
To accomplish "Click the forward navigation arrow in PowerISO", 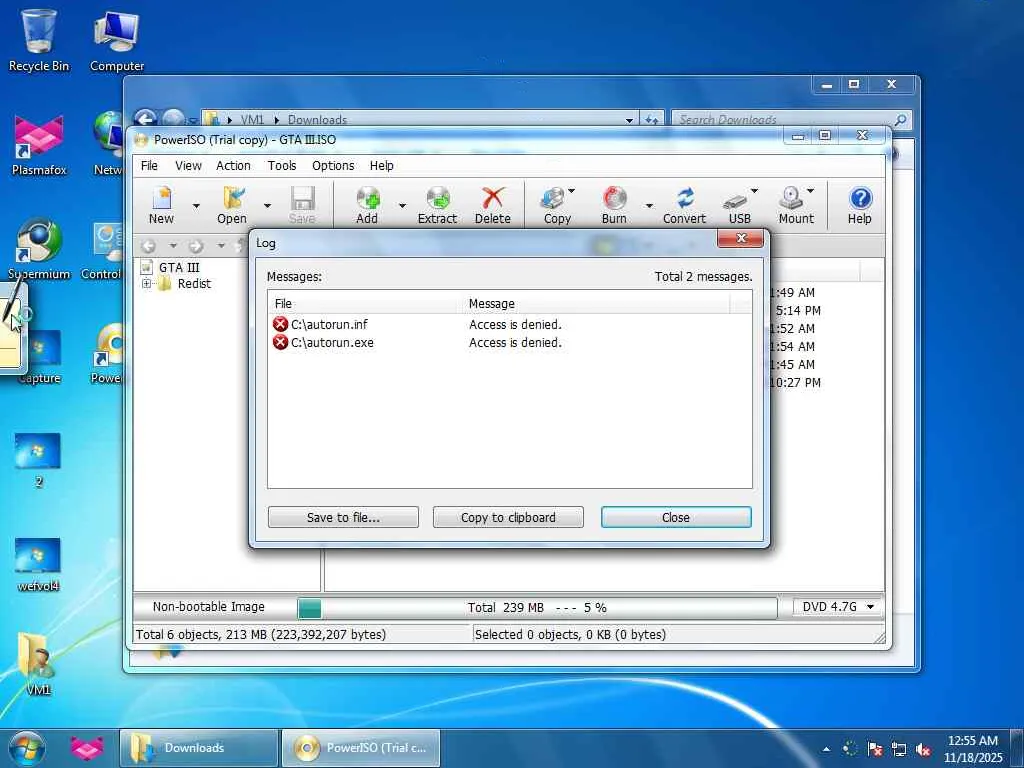I will pos(196,246).
